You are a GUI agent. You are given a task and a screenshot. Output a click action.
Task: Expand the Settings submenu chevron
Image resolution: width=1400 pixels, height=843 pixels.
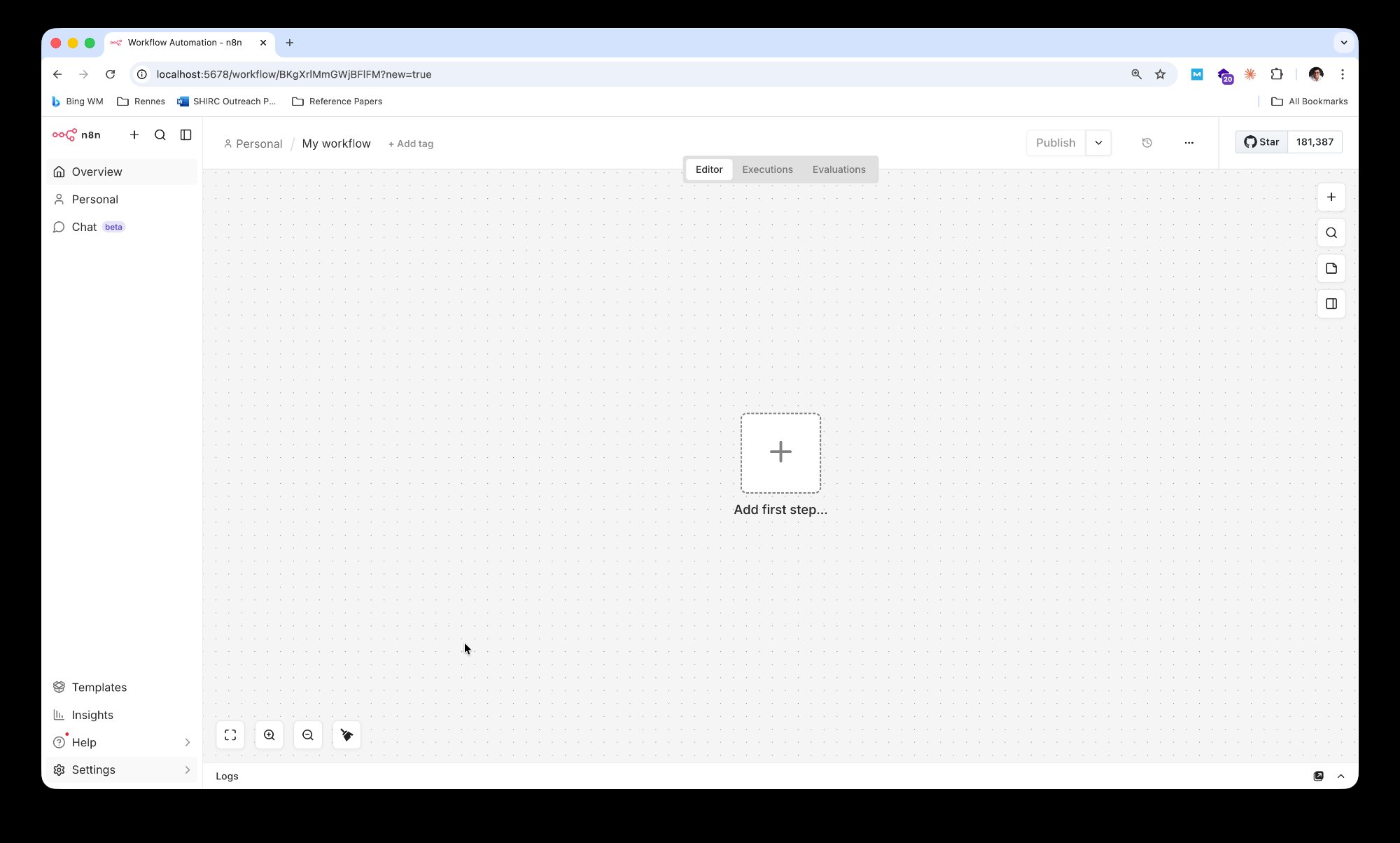[187, 769]
